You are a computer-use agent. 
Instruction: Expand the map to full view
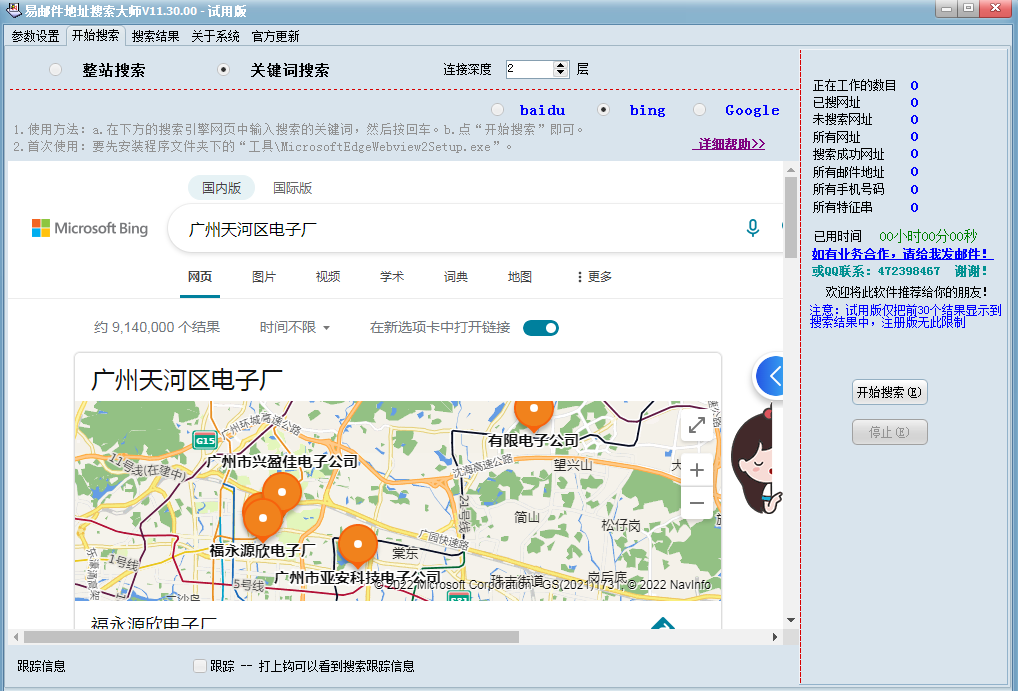click(697, 425)
